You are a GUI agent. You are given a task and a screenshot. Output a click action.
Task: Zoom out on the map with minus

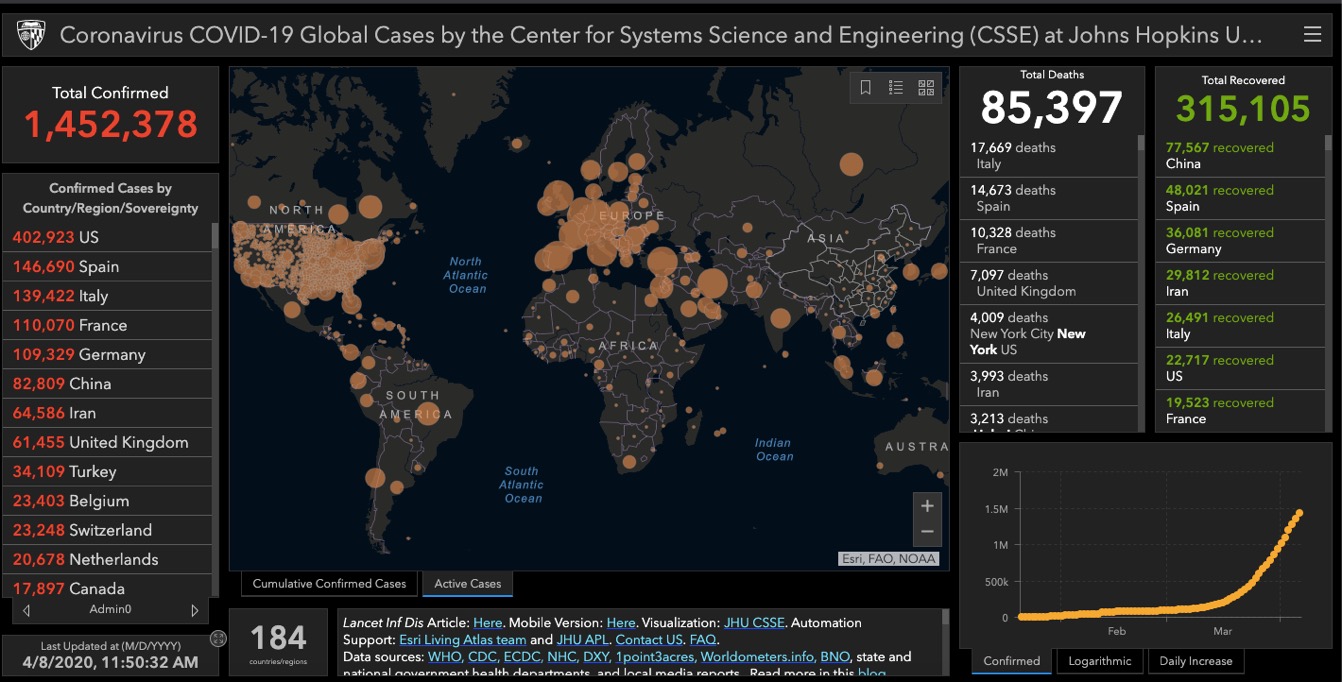[x=927, y=533]
